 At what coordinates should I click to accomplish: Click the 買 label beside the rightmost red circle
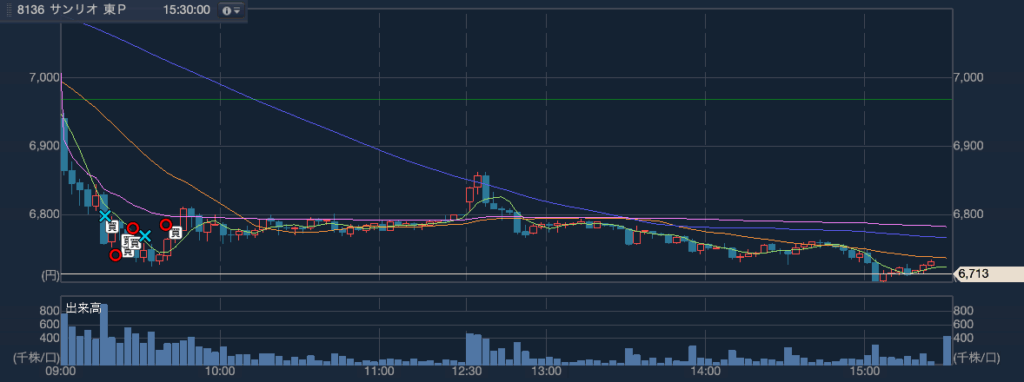[x=175, y=232]
